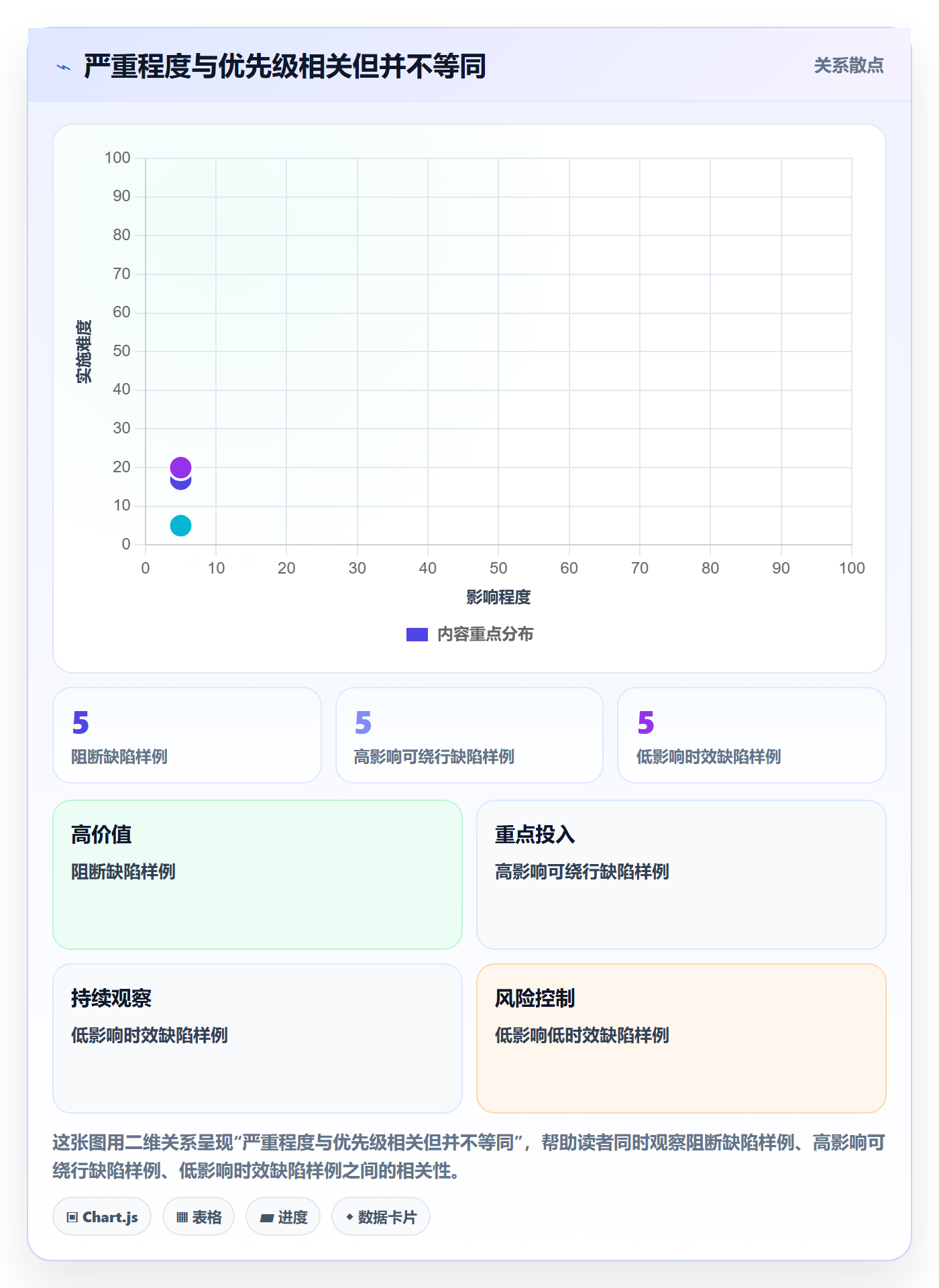Screen dimensions: 939x1288
Task: Click the description paragraph starting 这张图用二维关系
Action: tap(469, 1157)
